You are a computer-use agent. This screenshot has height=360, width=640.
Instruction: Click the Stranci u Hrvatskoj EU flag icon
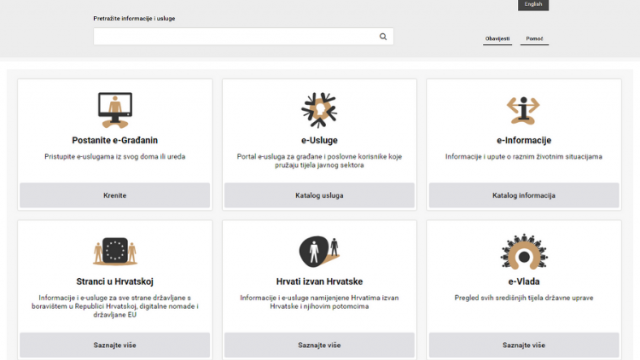click(x=115, y=251)
